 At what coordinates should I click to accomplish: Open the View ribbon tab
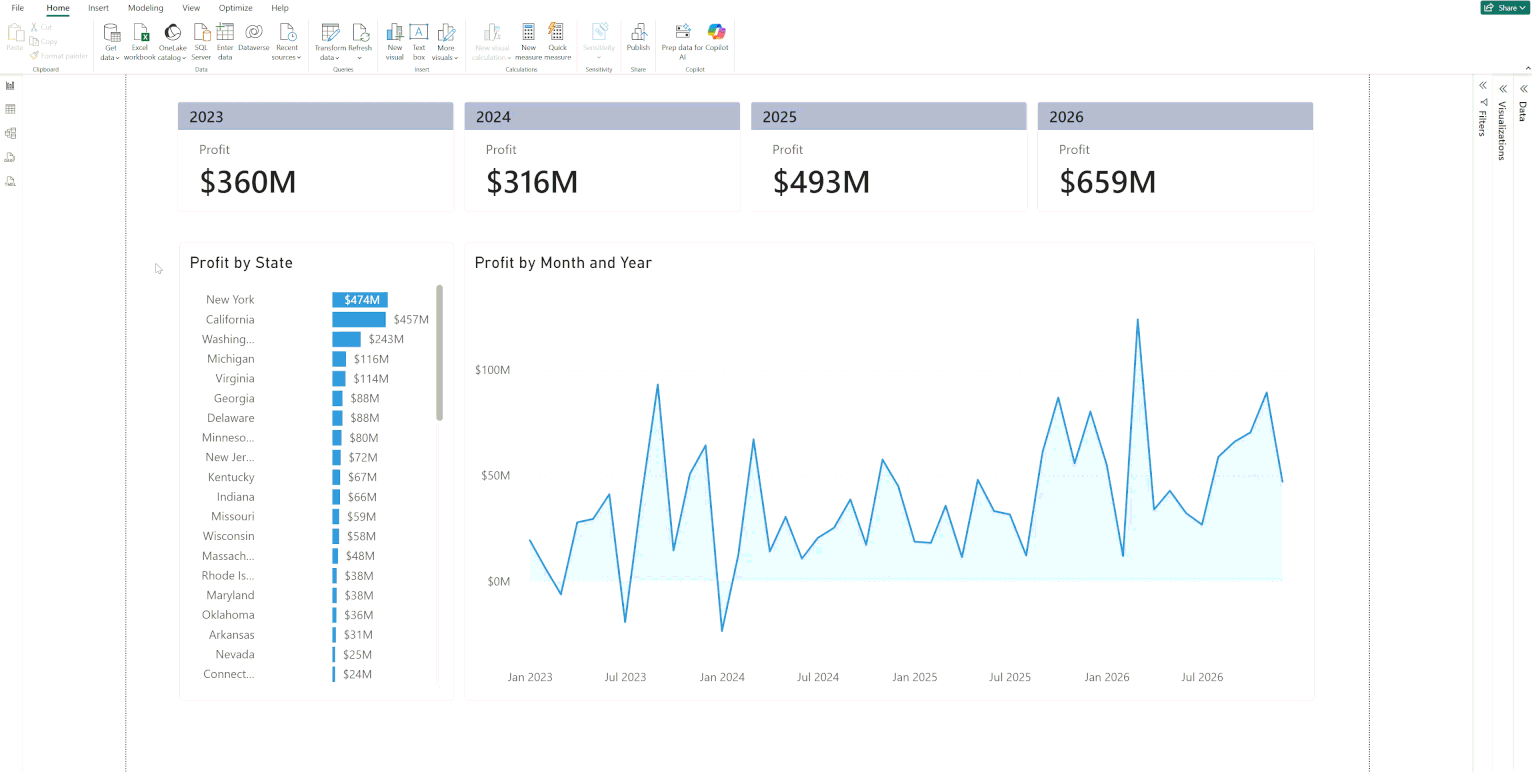(191, 8)
